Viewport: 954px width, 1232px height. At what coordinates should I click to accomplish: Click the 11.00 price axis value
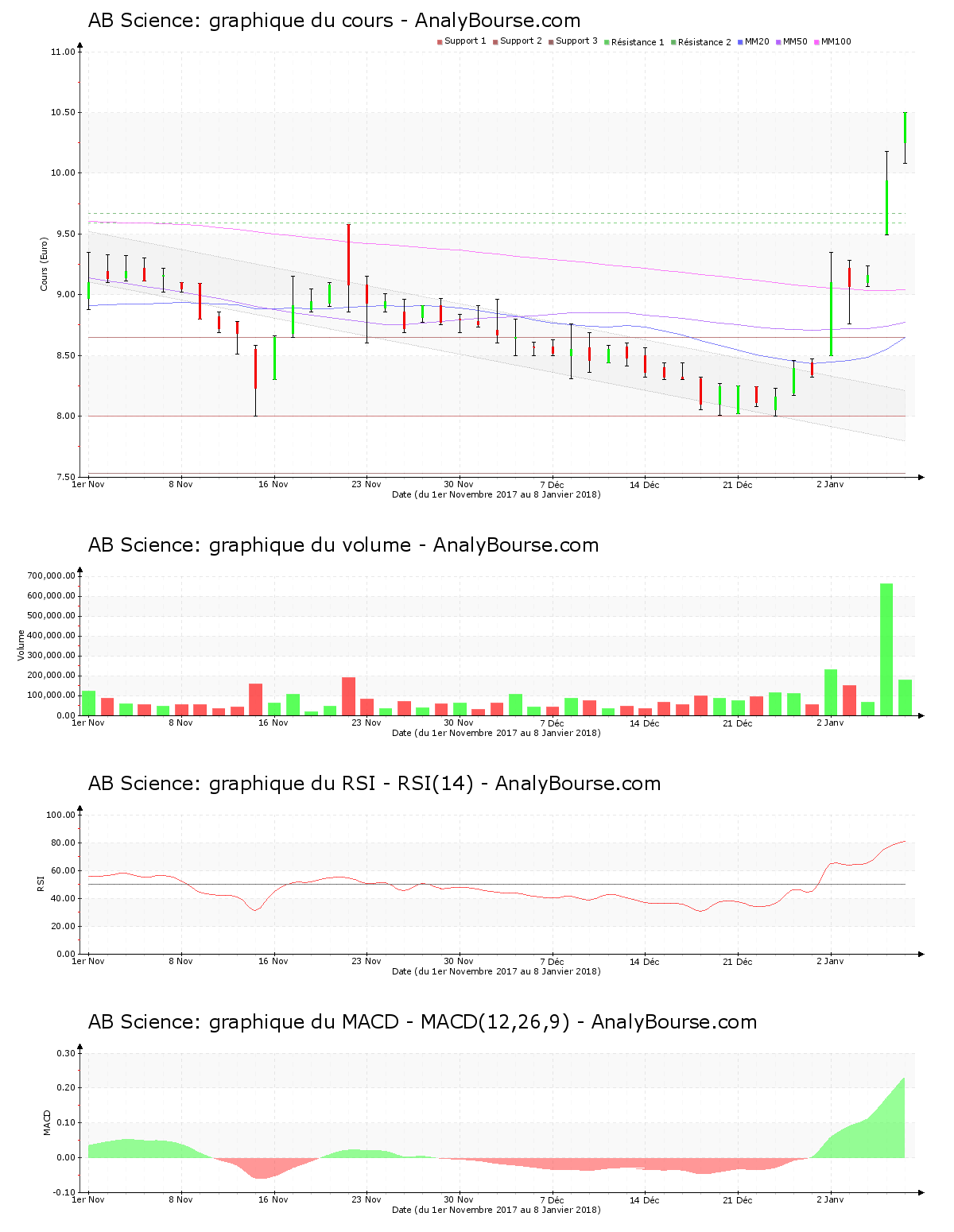click(62, 52)
